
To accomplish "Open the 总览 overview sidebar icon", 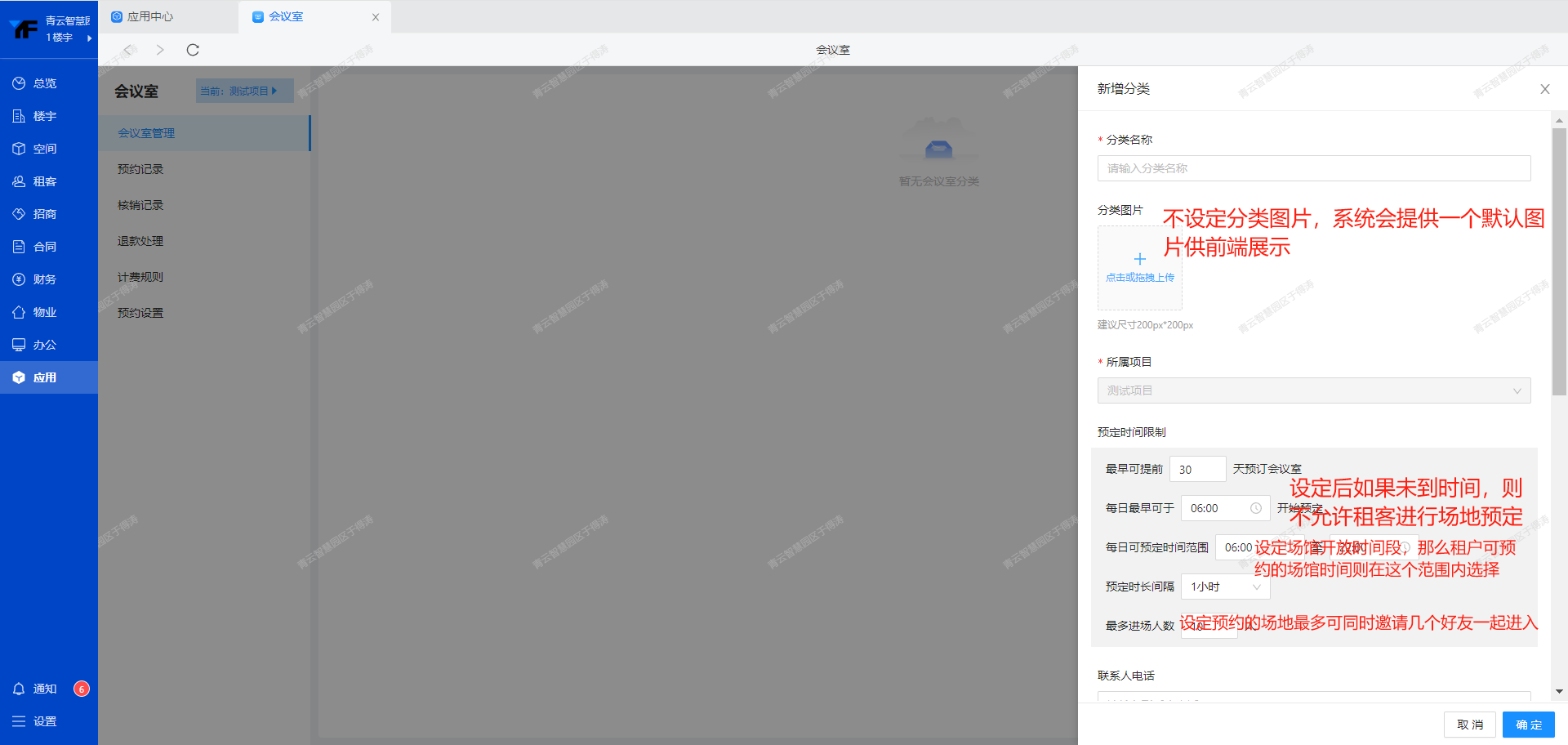I will click(19, 83).
